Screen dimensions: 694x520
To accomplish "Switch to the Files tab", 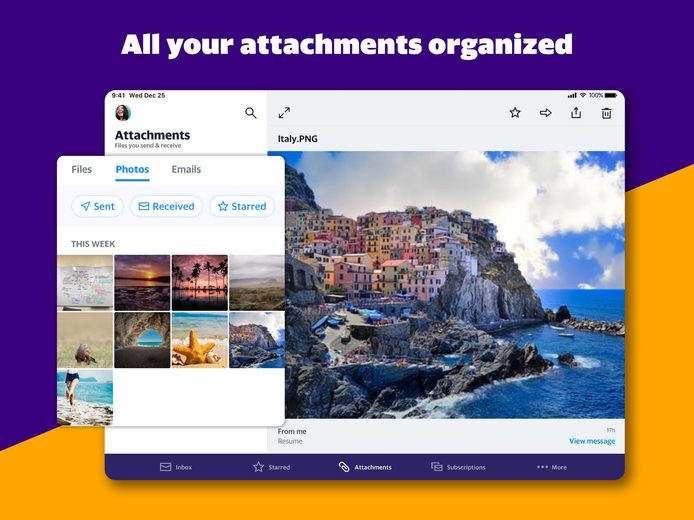I will [81, 169].
